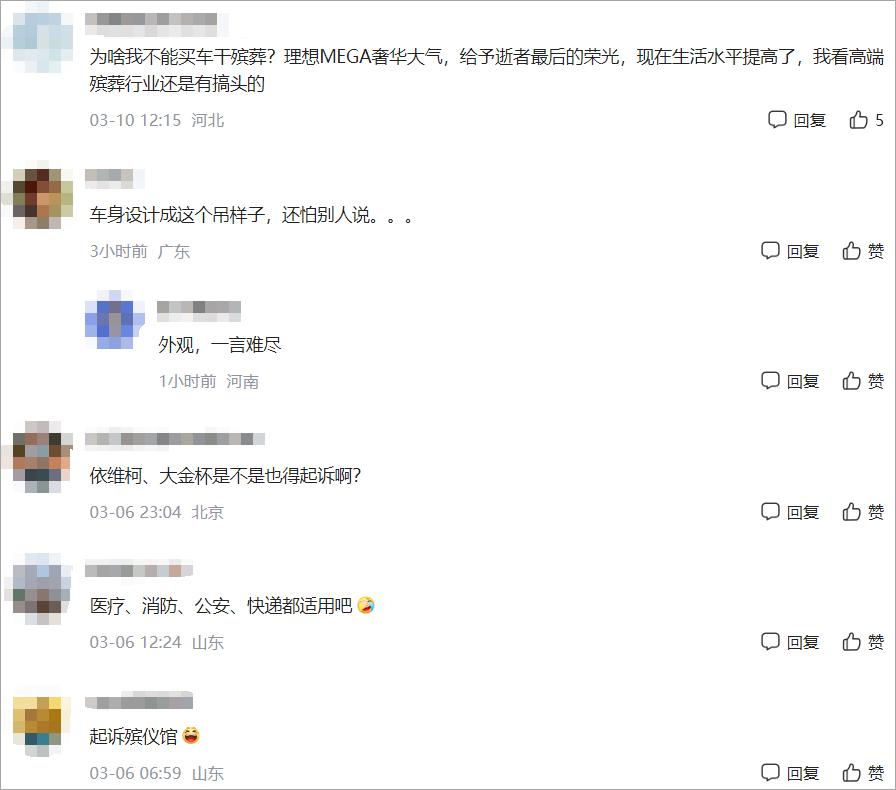Reply to the Henan comment '外观，一言难尽'

pyautogui.click(x=790, y=381)
